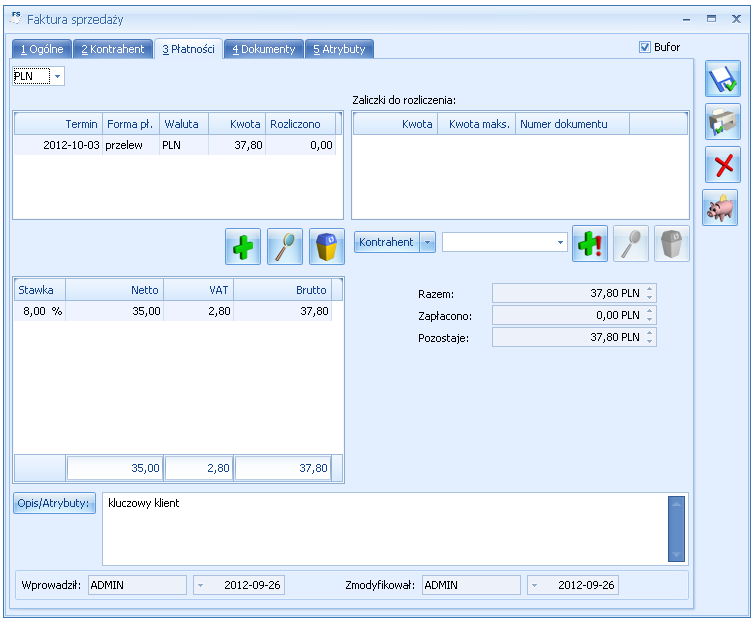Click the Kontrahent button
The height and width of the screenshot is (620, 756).
pyautogui.click(x=387, y=242)
